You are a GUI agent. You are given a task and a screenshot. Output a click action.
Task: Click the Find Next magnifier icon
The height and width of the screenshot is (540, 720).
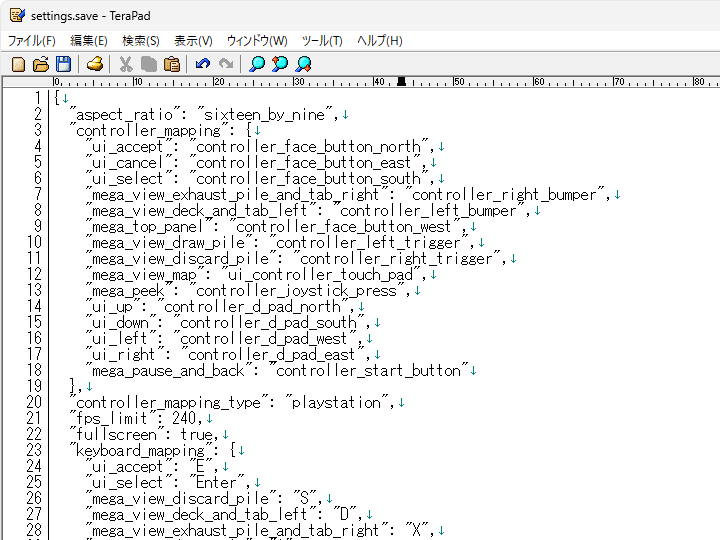pos(303,64)
